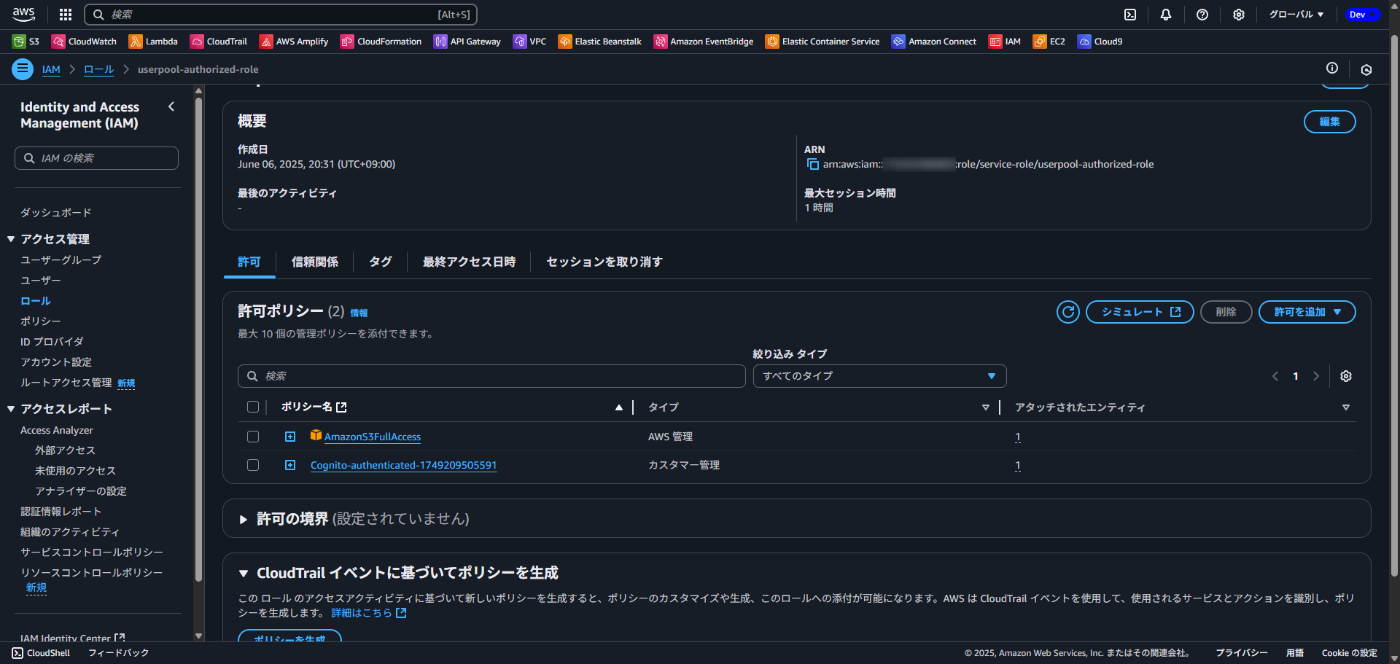Collapse the IAM side panel arrow
Image resolution: width=1400 pixels, height=664 pixels.
click(x=171, y=107)
